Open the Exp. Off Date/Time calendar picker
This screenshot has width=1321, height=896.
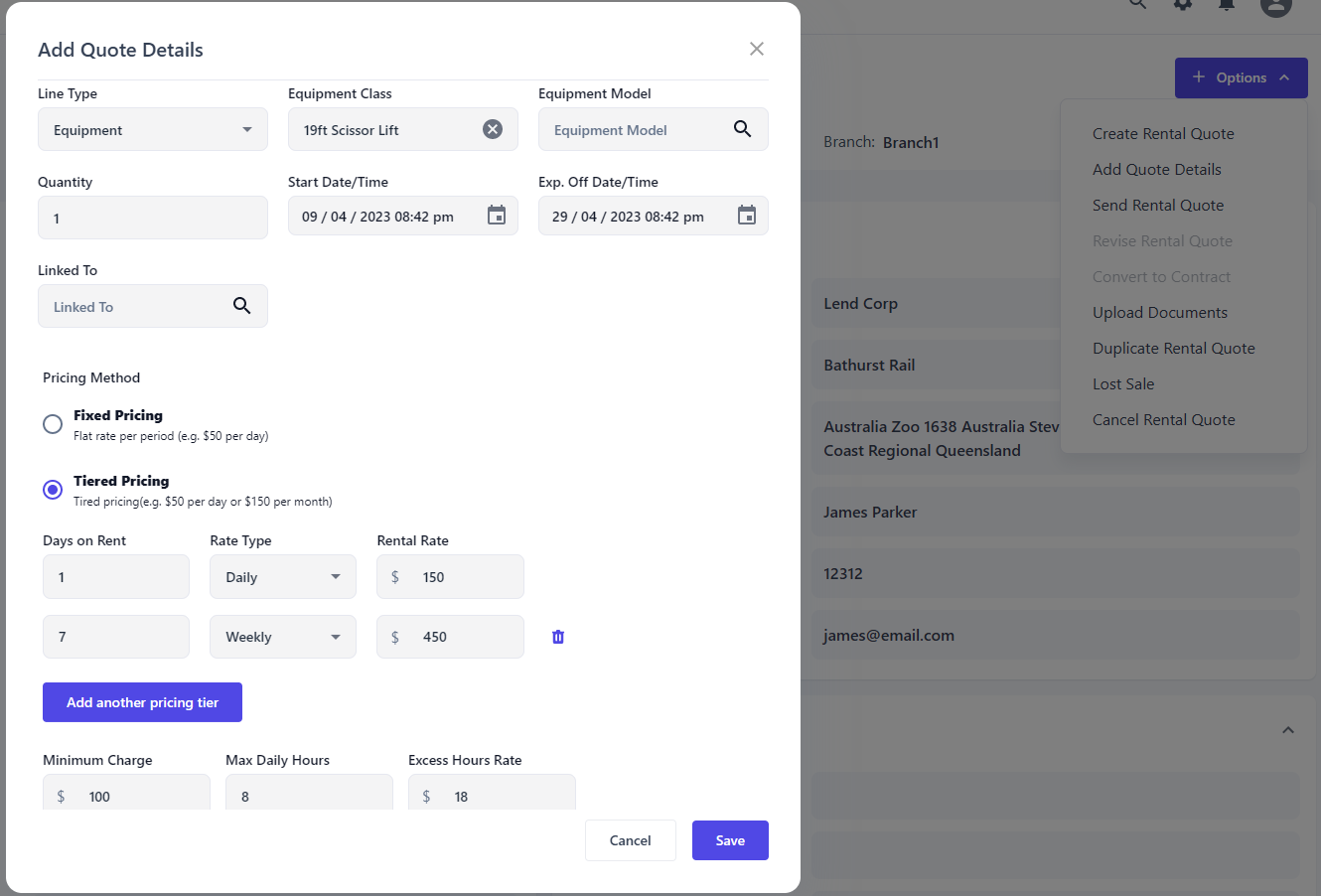747,216
